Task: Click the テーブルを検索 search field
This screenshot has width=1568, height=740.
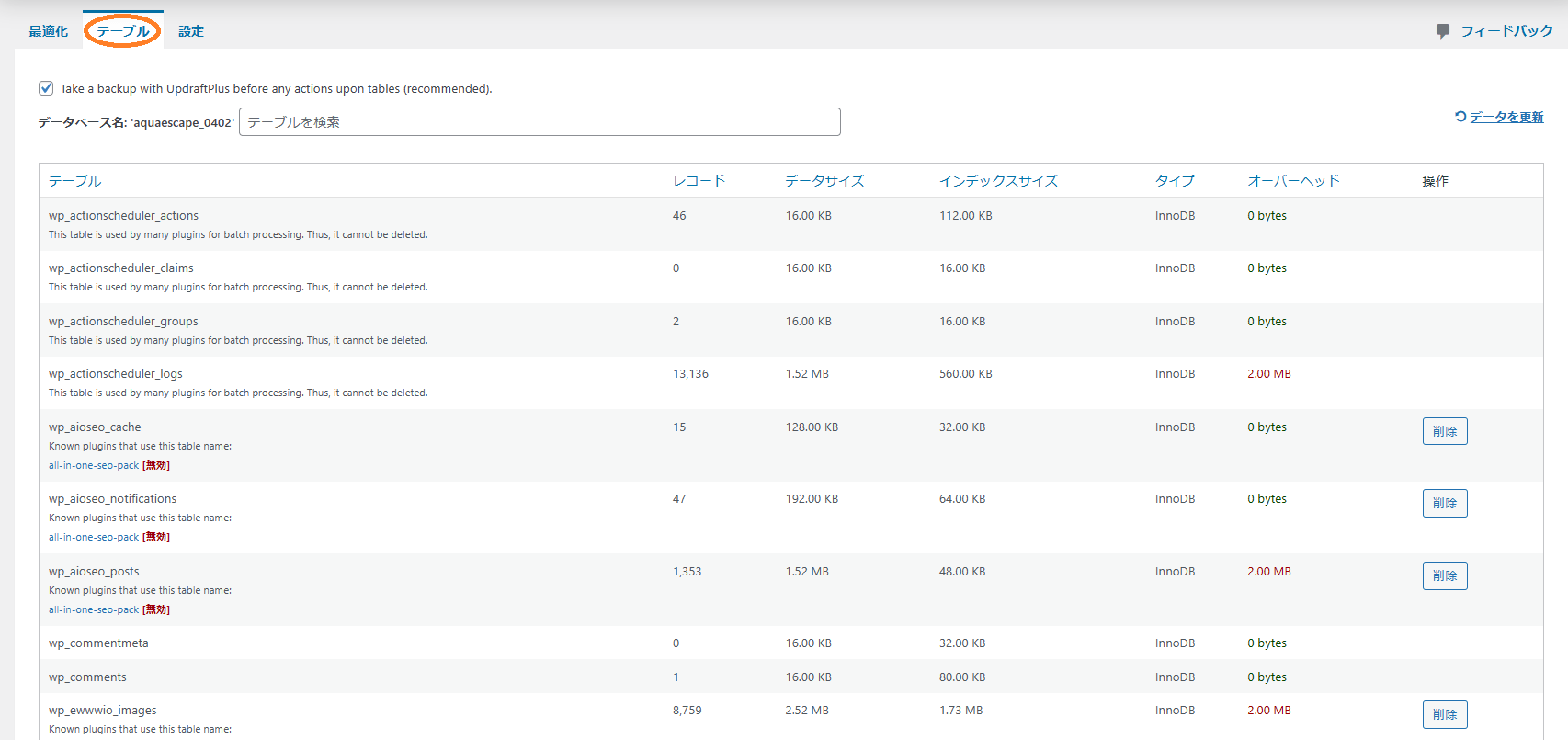Action: coord(540,122)
